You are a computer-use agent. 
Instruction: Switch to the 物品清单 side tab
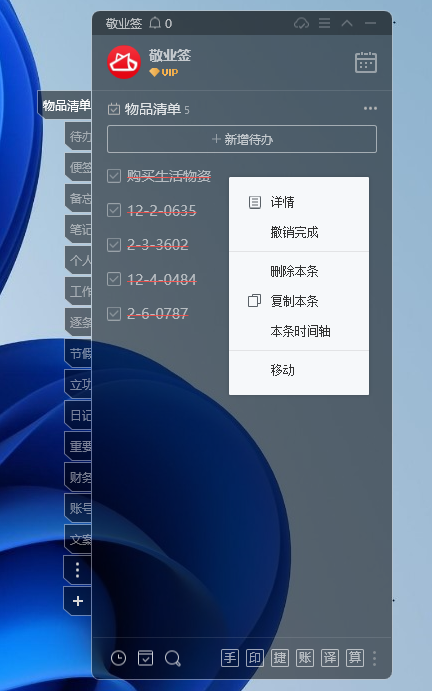coord(64,105)
